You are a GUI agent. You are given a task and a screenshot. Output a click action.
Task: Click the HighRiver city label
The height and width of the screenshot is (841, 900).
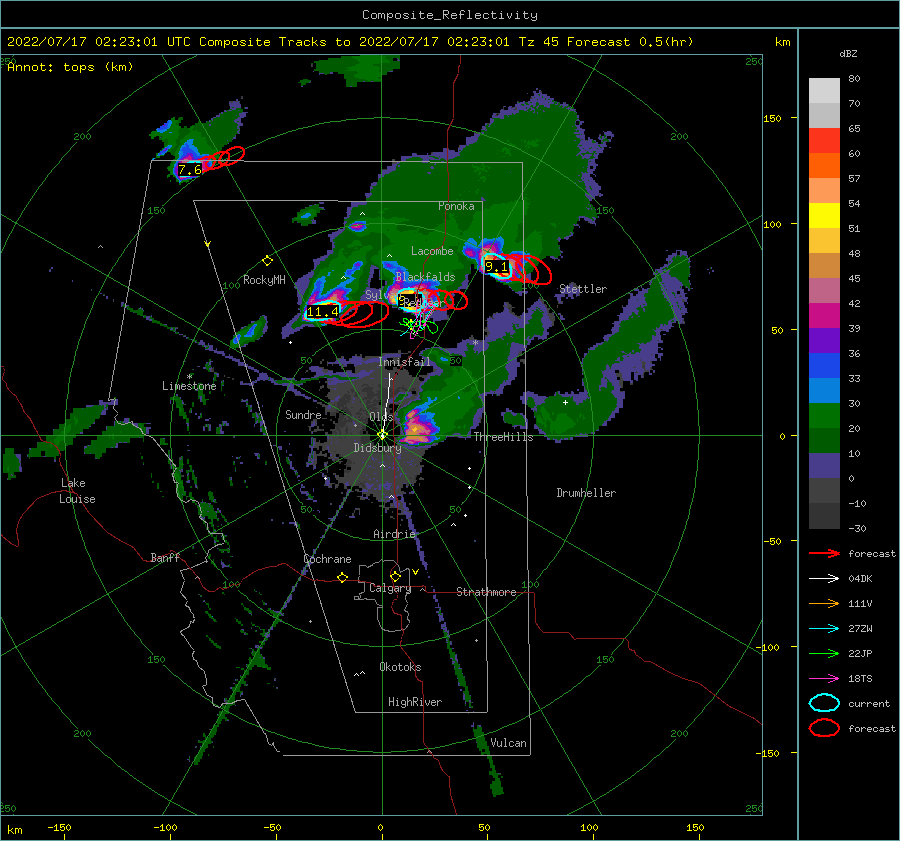pos(415,702)
